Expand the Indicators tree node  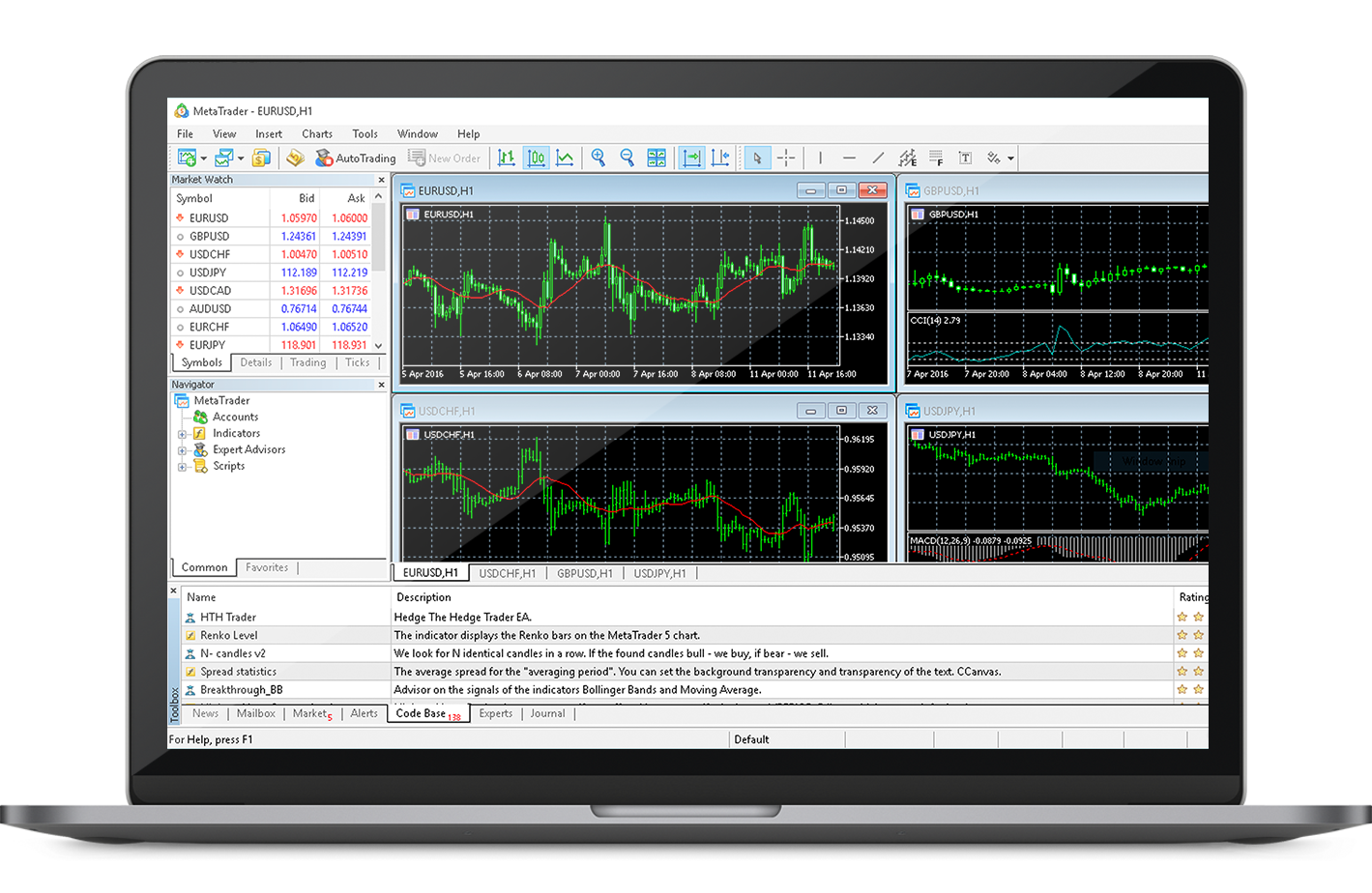(182, 434)
